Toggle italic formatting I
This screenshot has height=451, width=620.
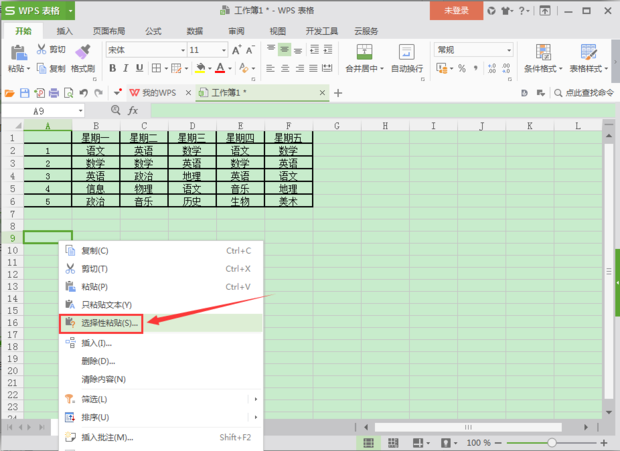click(126, 68)
